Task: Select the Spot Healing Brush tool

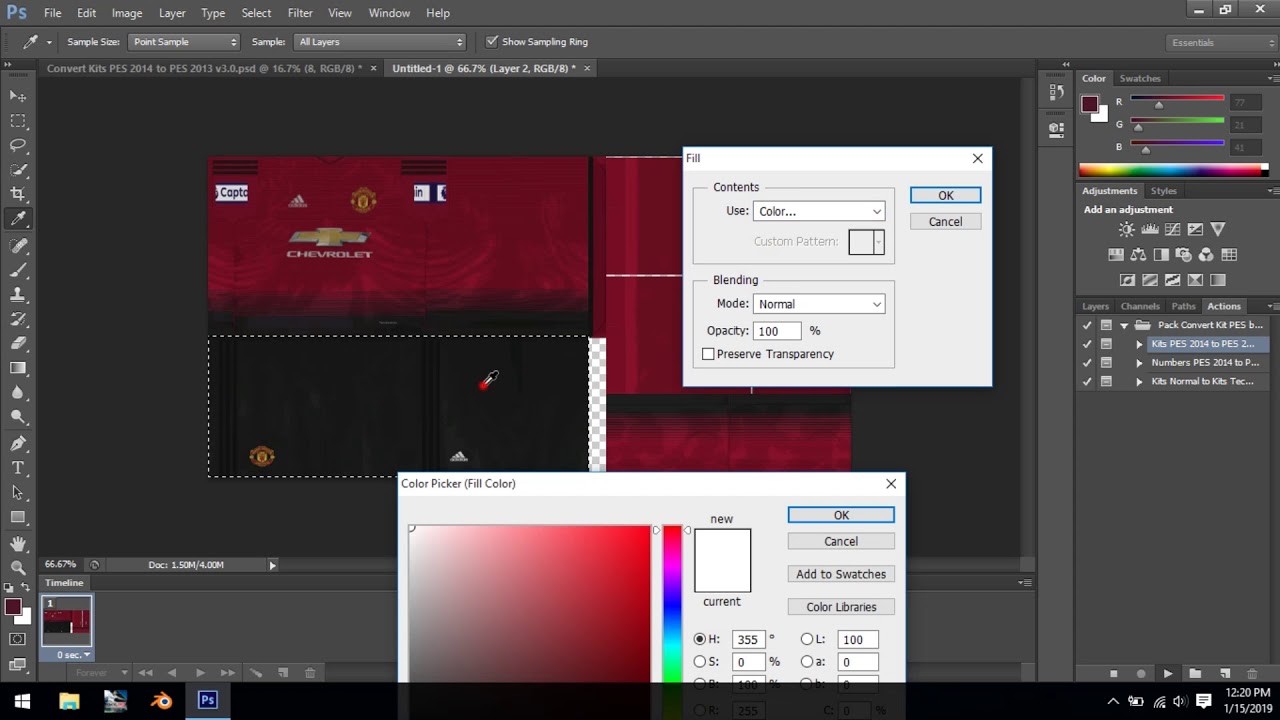Action: [18, 245]
